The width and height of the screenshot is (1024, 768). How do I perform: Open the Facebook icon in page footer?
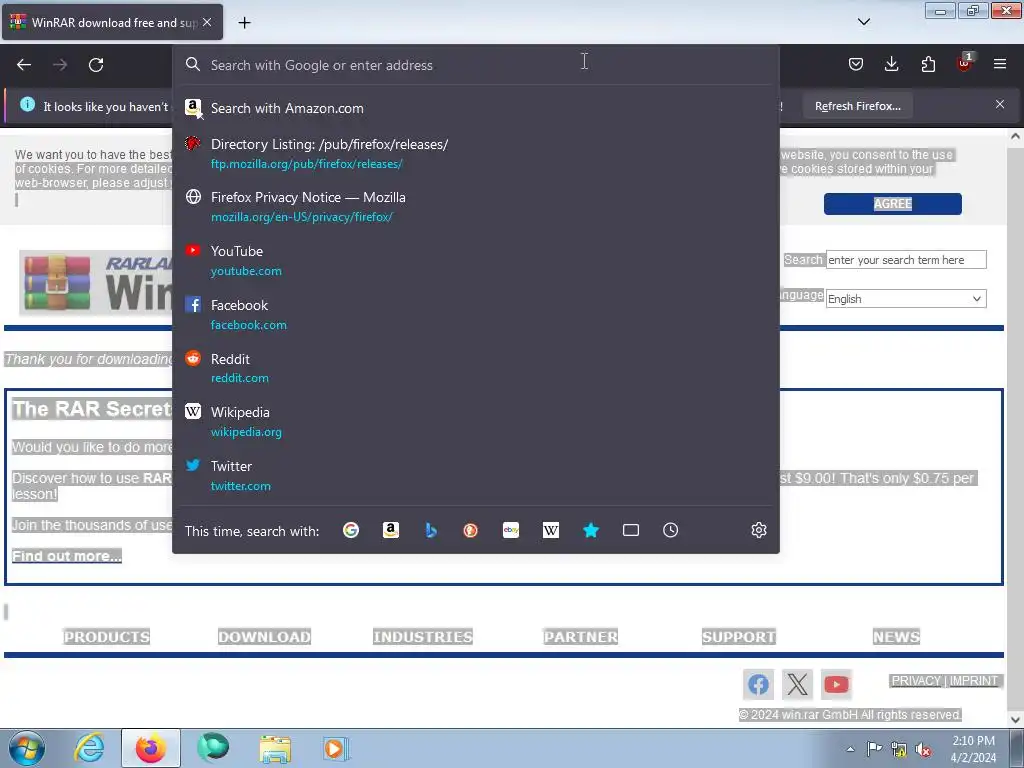pos(758,684)
